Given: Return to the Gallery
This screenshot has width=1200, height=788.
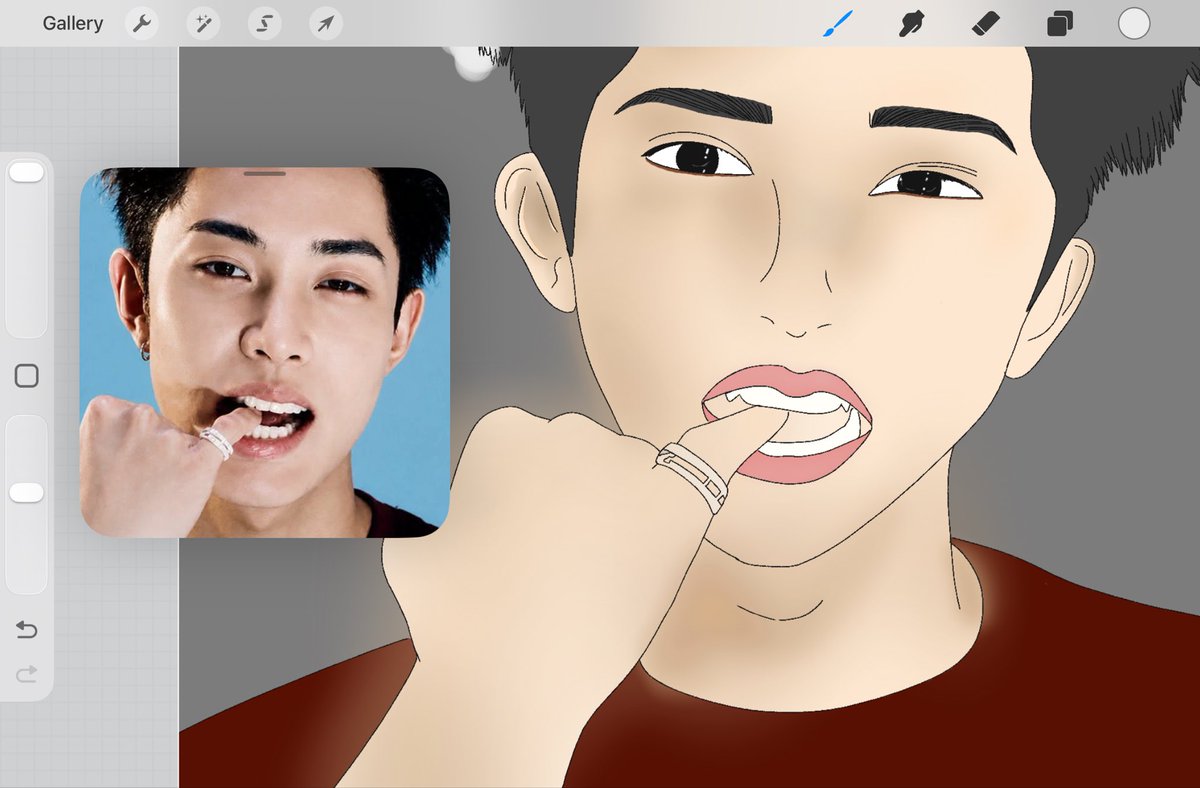Looking at the screenshot, I should pyautogui.click(x=73, y=23).
